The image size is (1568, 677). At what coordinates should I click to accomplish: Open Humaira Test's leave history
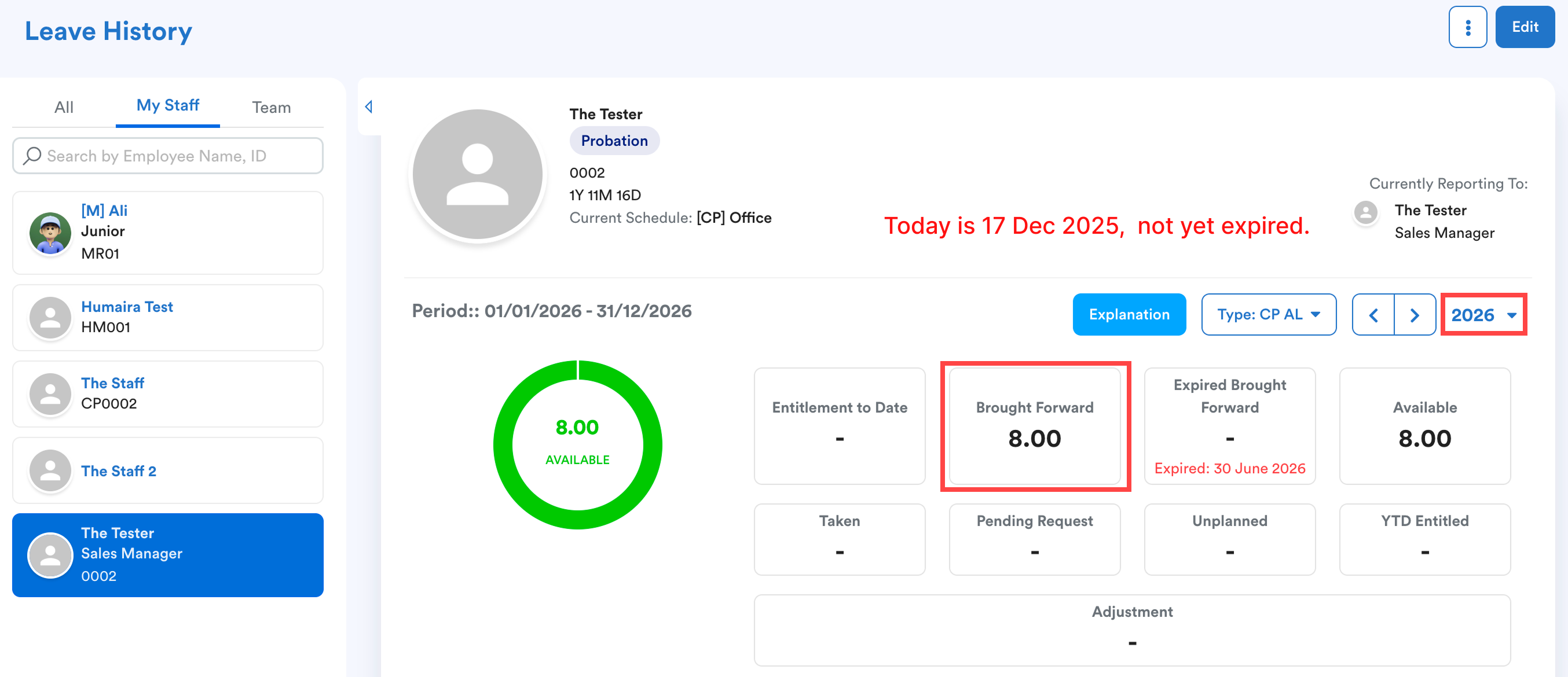pos(167,317)
